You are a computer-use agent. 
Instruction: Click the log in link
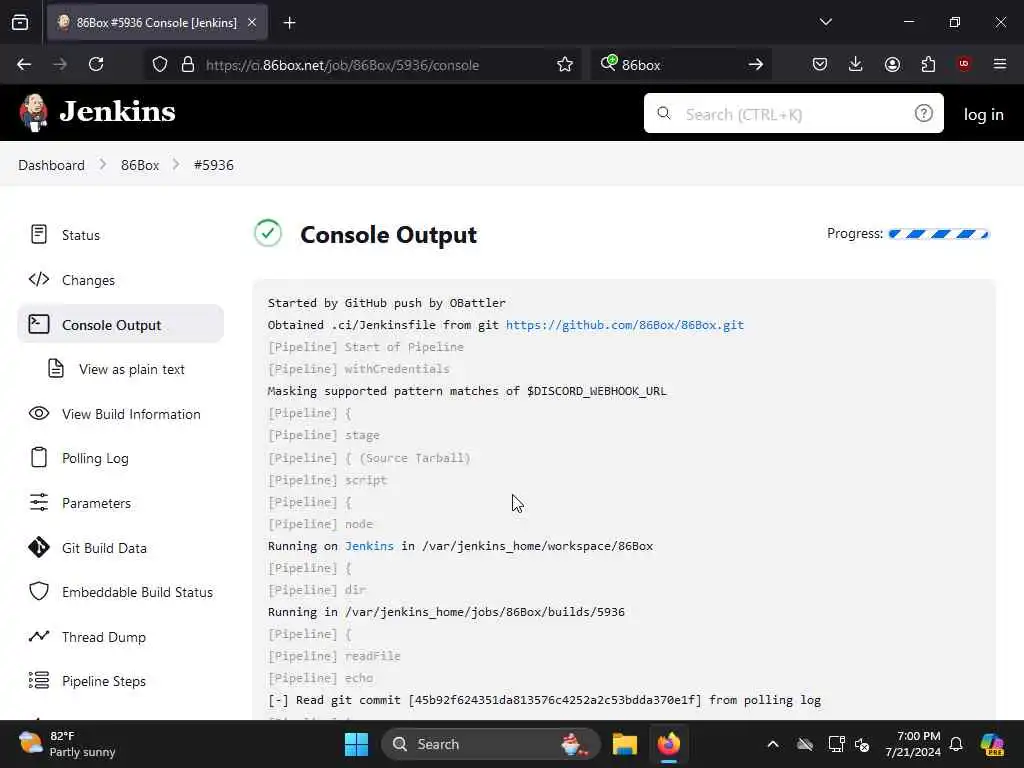pyautogui.click(x=983, y=114)
